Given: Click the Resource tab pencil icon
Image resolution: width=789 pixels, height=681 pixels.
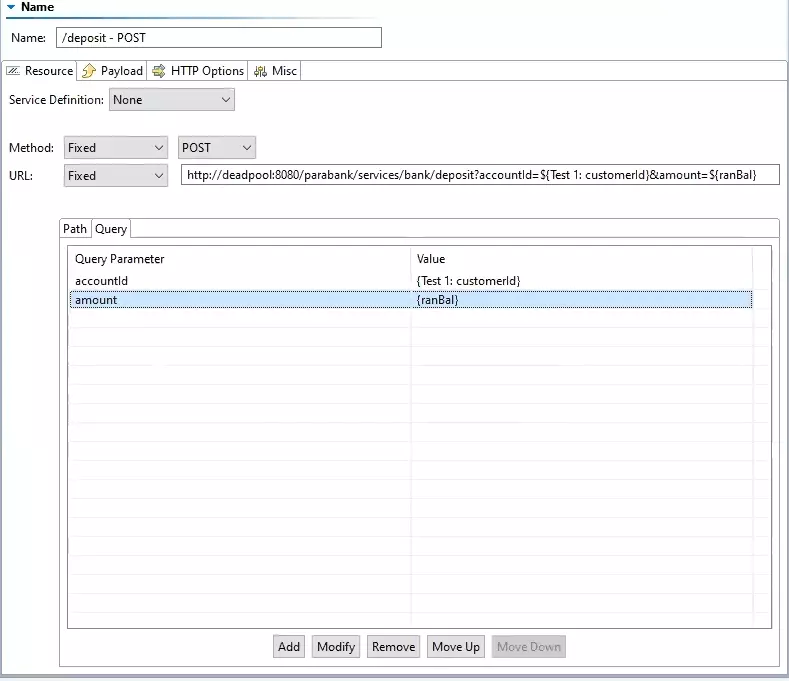Looking at the screenshot, I should point(13,71).
